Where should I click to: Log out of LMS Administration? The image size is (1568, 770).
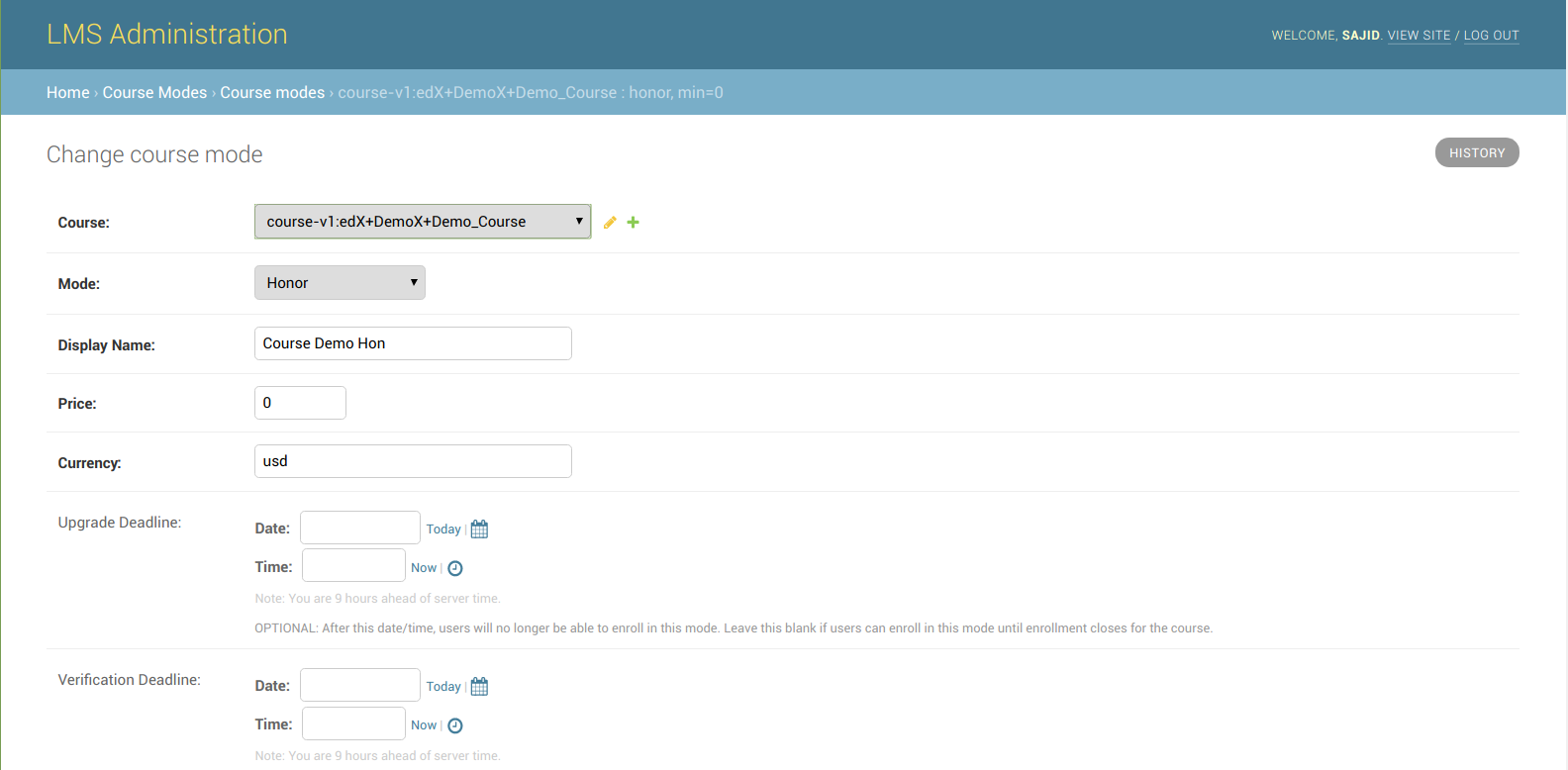click(x=1491, y=36)
